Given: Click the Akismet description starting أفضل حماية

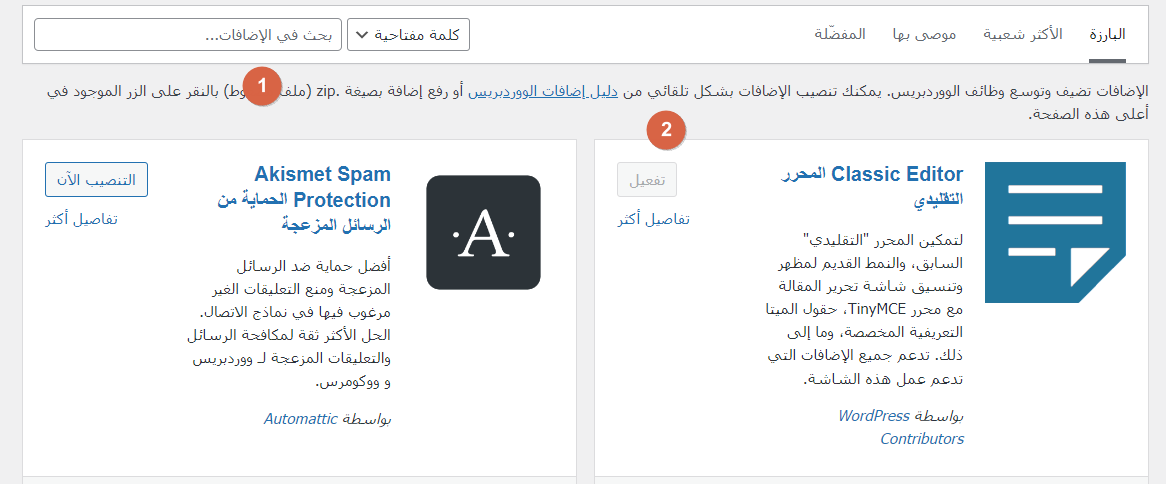Looking at the screenshot, I should point(288,324).
